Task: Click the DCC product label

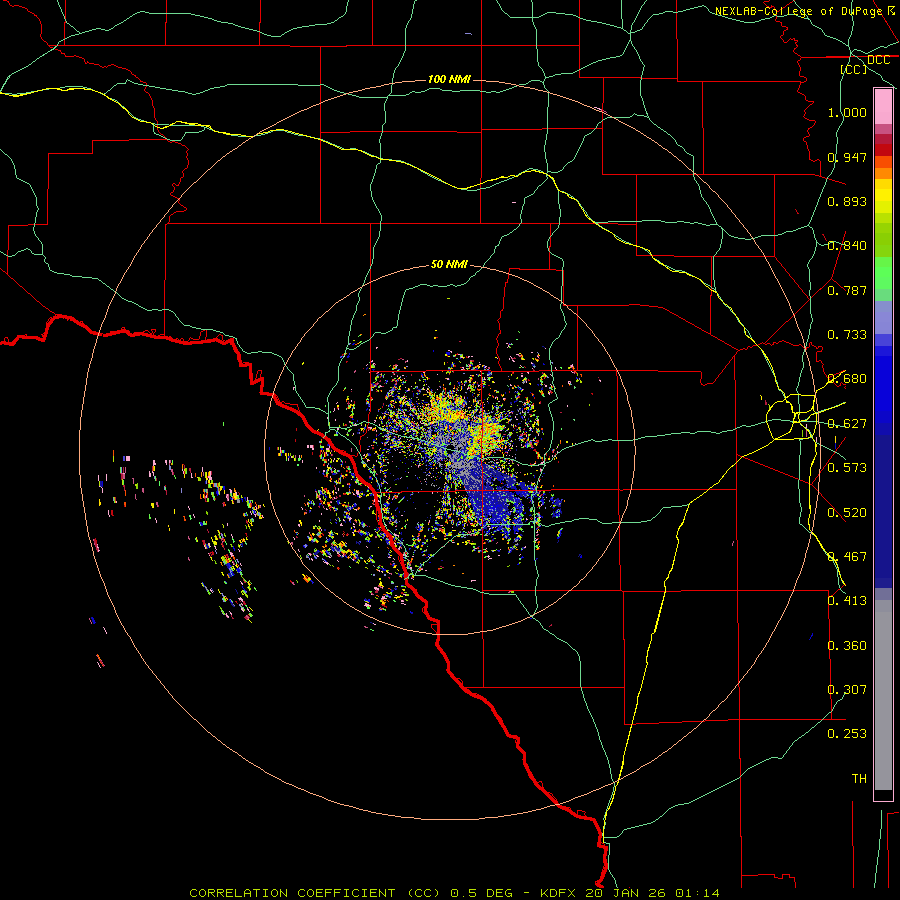Action: coord(878,60)
